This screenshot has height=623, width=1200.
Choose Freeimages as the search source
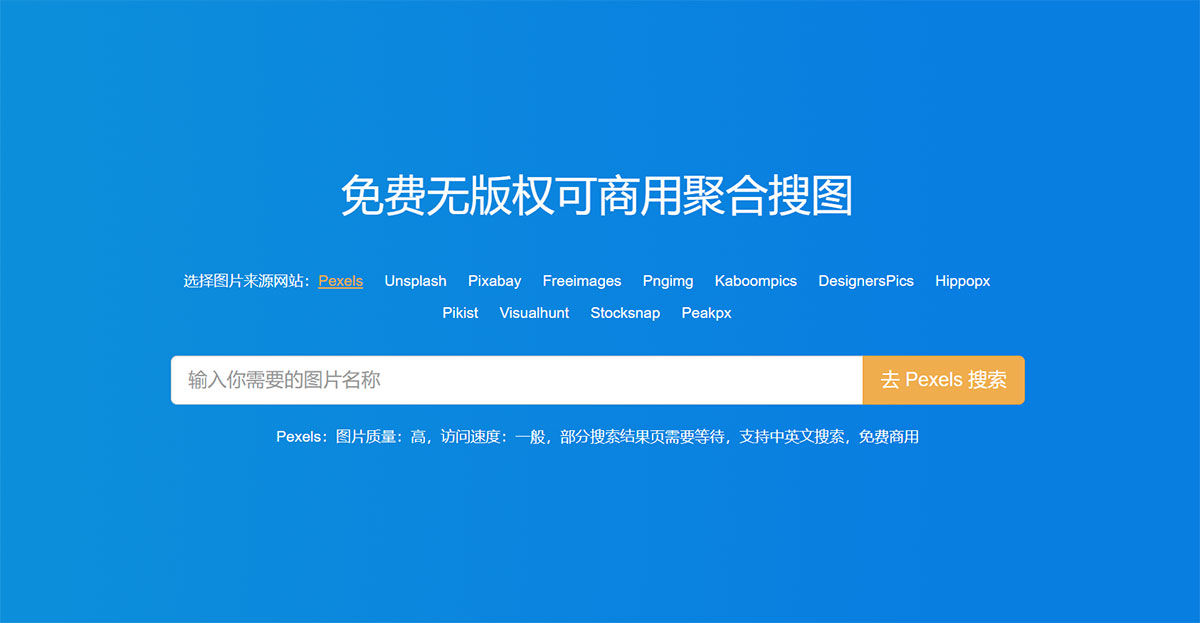pyautogui.click(x=582, y=281)
